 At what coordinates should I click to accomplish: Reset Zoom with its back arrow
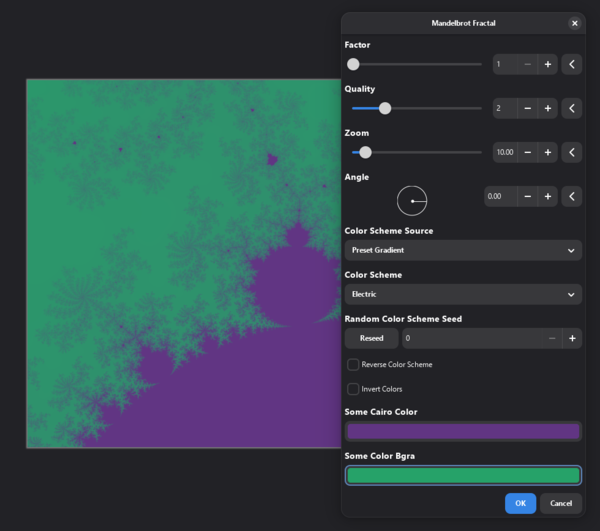[x=571, y=152]
